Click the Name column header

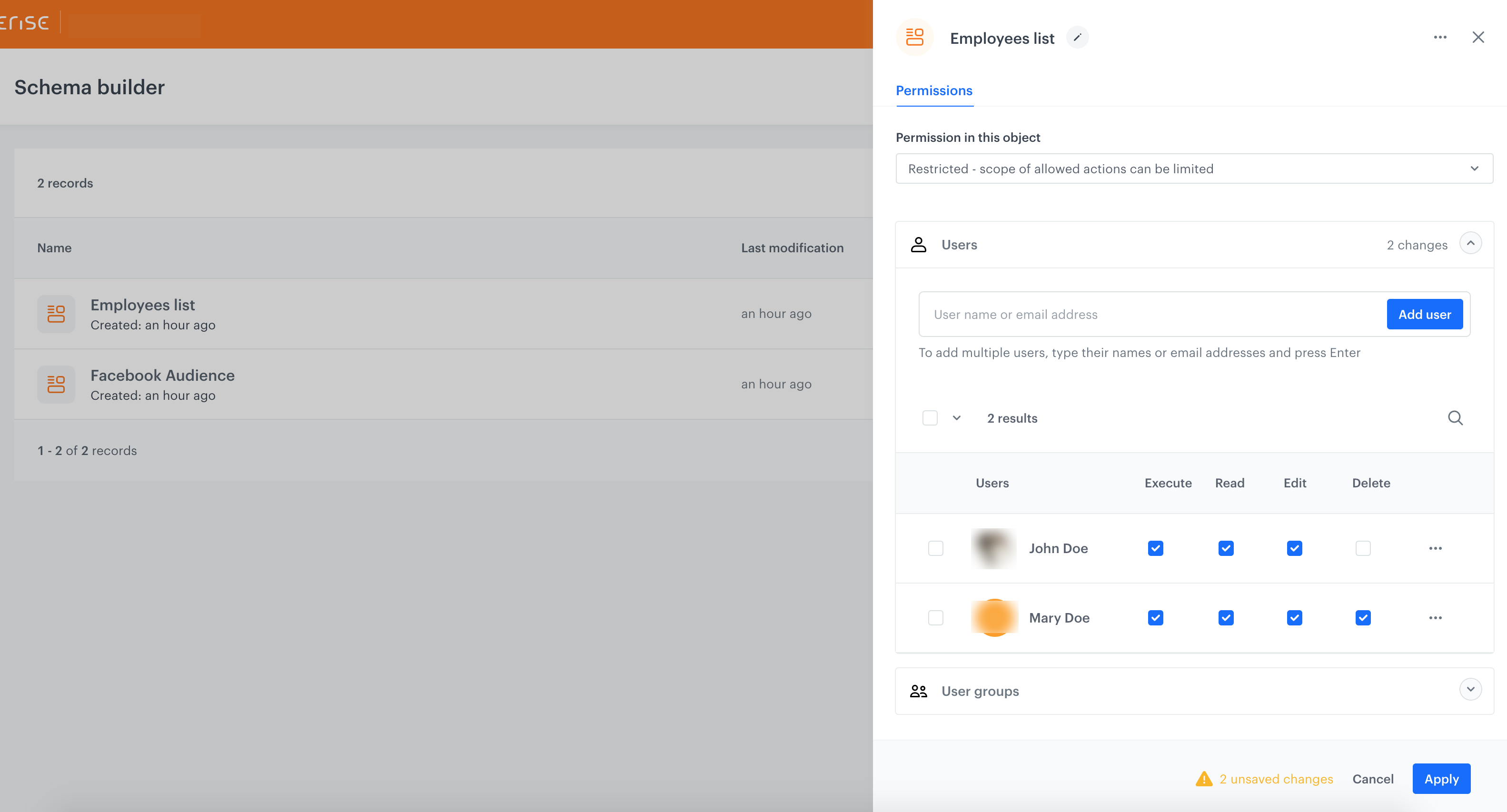[x=54, y=248]
